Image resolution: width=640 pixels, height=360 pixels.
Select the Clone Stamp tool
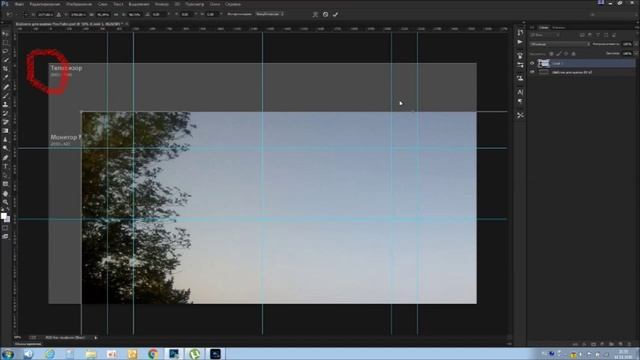[x=5, y=104]
